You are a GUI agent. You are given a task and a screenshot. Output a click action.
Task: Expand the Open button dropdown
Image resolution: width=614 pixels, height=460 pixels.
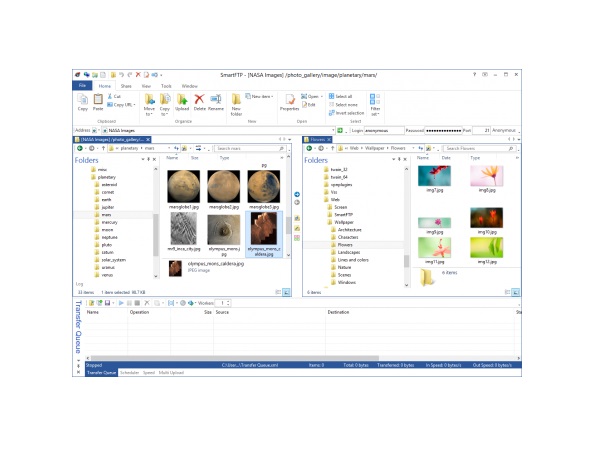[321, 96]
